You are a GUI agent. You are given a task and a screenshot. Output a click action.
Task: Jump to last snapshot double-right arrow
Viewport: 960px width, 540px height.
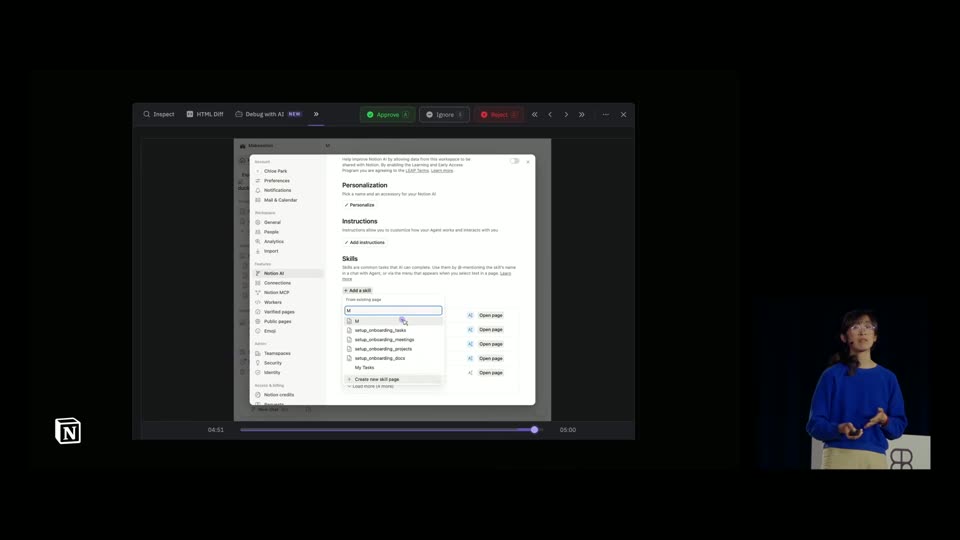tap(582, 114)
